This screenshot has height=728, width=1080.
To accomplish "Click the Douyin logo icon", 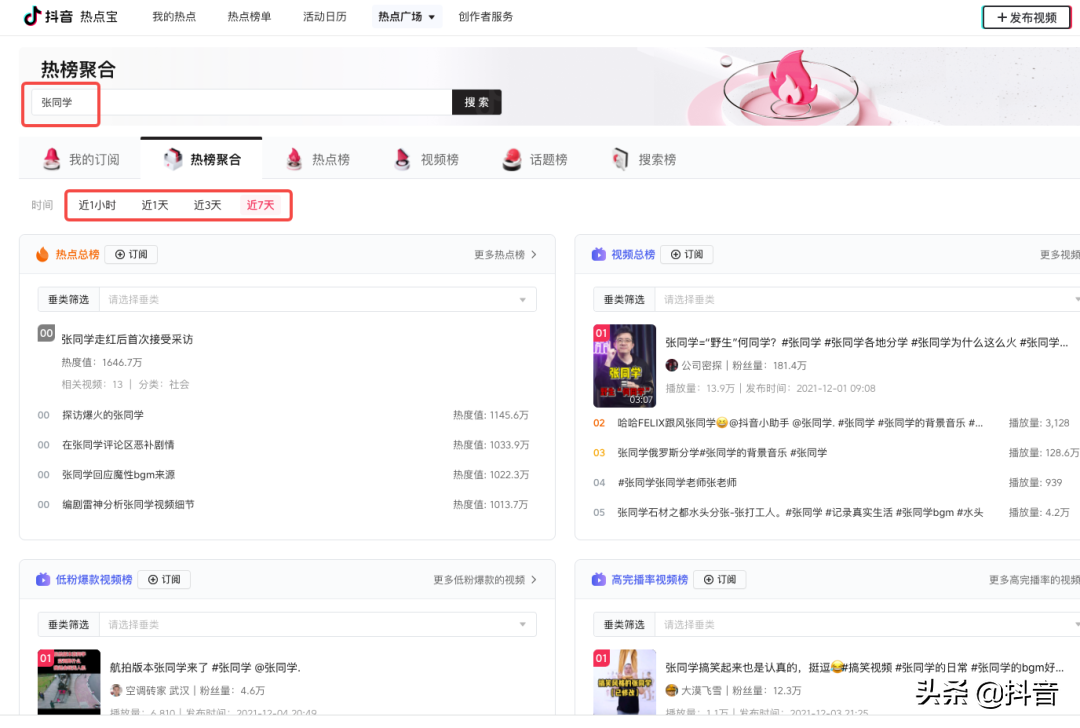I will pos(32,16).
